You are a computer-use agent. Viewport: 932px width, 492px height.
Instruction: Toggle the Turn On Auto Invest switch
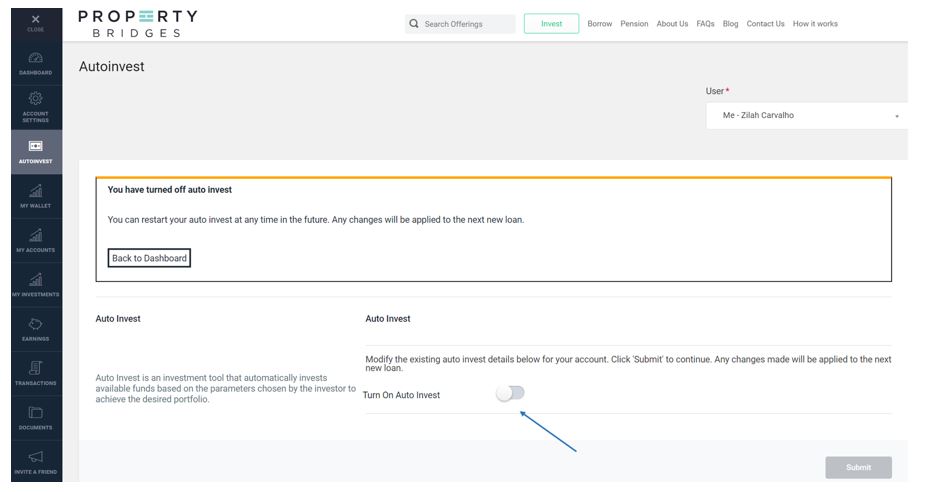pyautogui.click(x=510, y=394)
